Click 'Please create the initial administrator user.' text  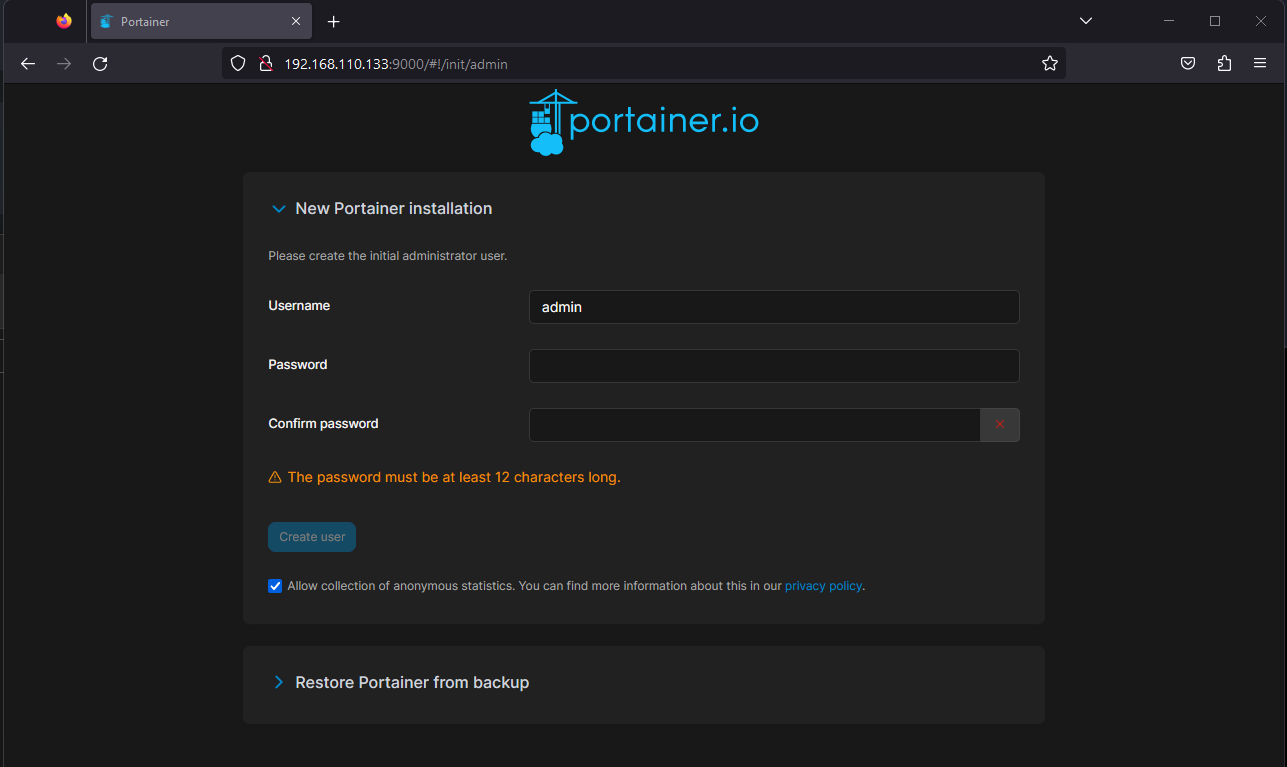(x=388, y=256)
